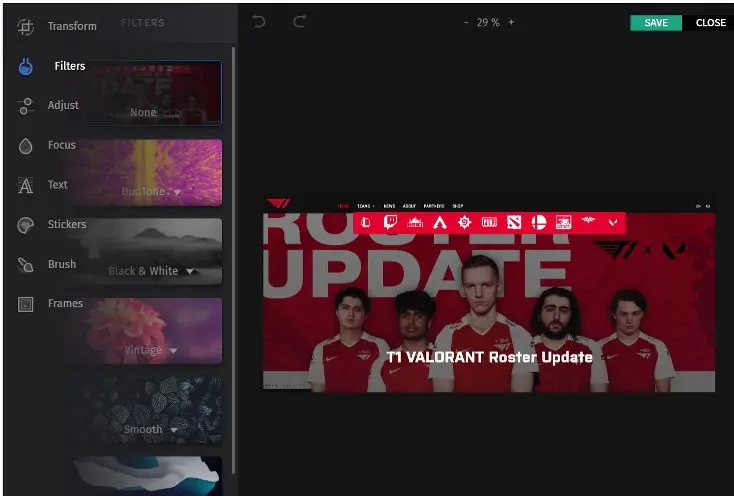The height and width of the screenshot is (496, 734).
Task: Select the Brush tool icon
Action: coord(26,265)
